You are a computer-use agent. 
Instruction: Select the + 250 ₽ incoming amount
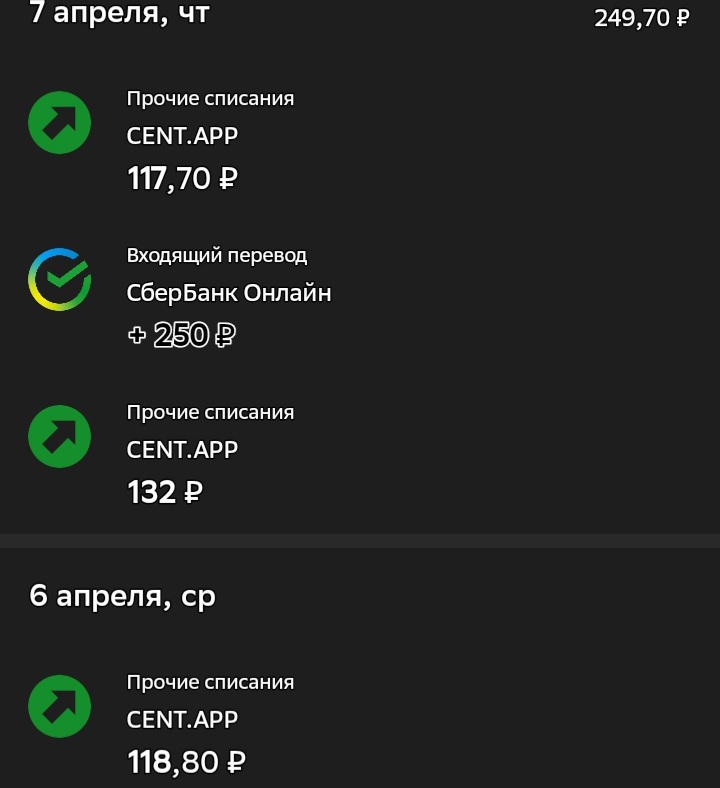[x=181, y=335]
